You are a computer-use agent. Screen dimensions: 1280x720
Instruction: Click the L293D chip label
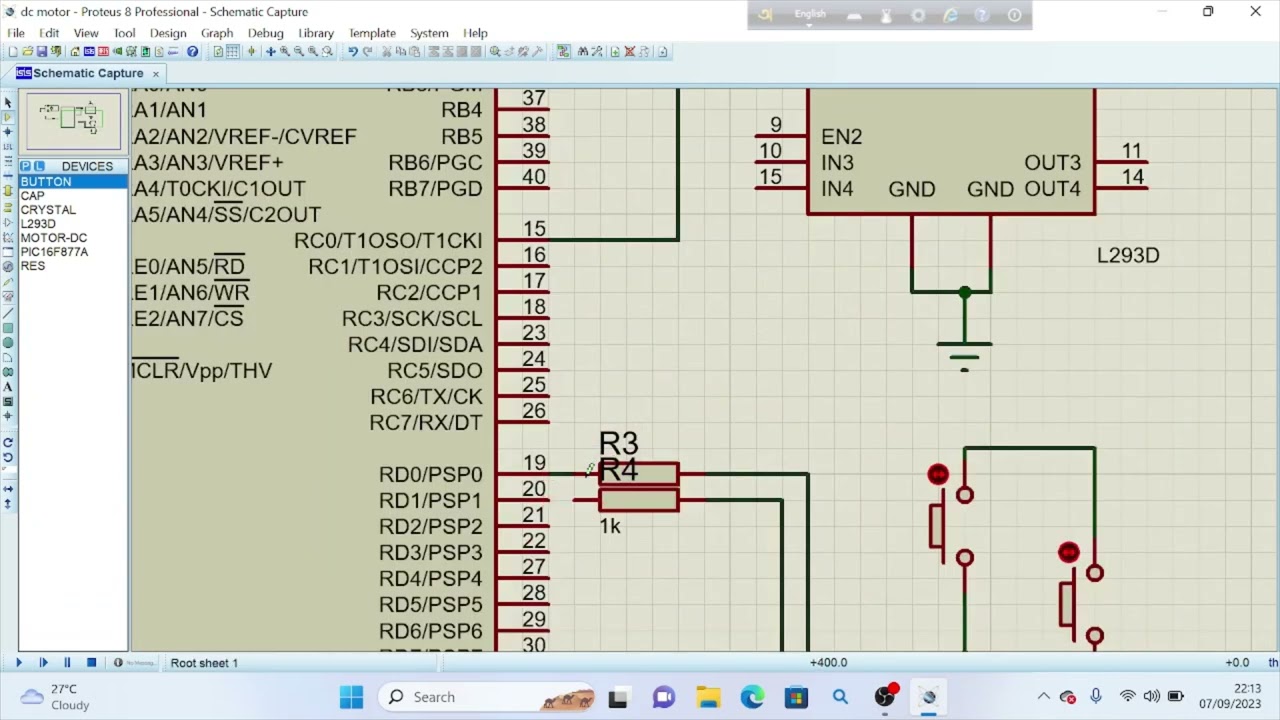[x=1128, y=255]
